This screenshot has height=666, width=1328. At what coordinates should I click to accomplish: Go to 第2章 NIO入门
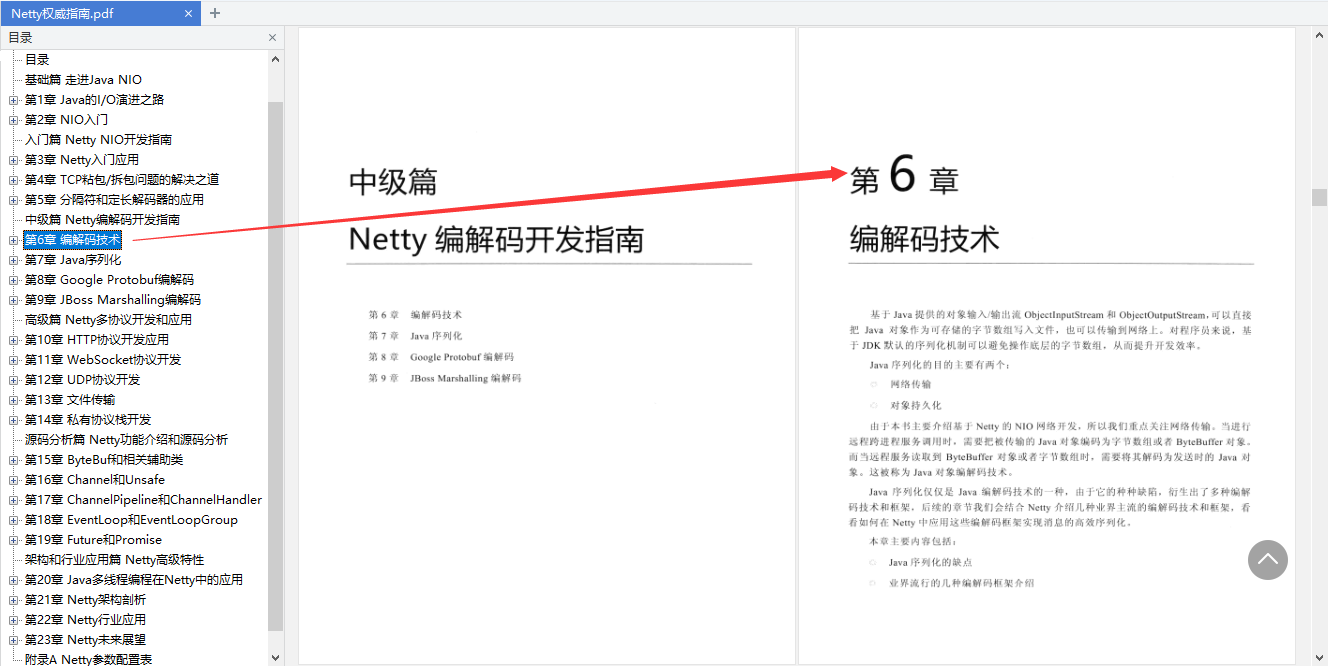click(x=66, y=120)
